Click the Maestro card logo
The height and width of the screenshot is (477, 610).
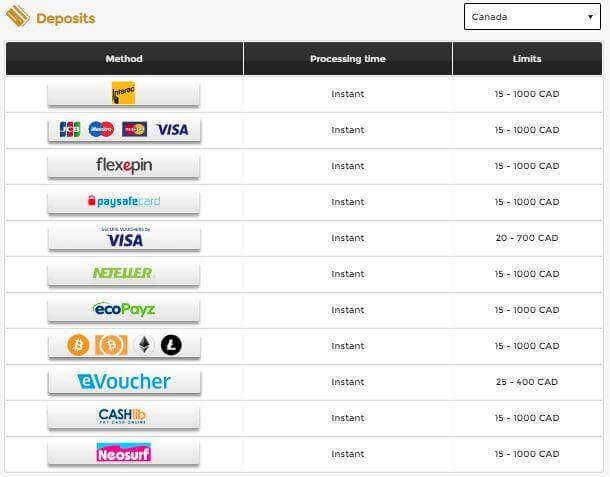click(x=101, y=129)
